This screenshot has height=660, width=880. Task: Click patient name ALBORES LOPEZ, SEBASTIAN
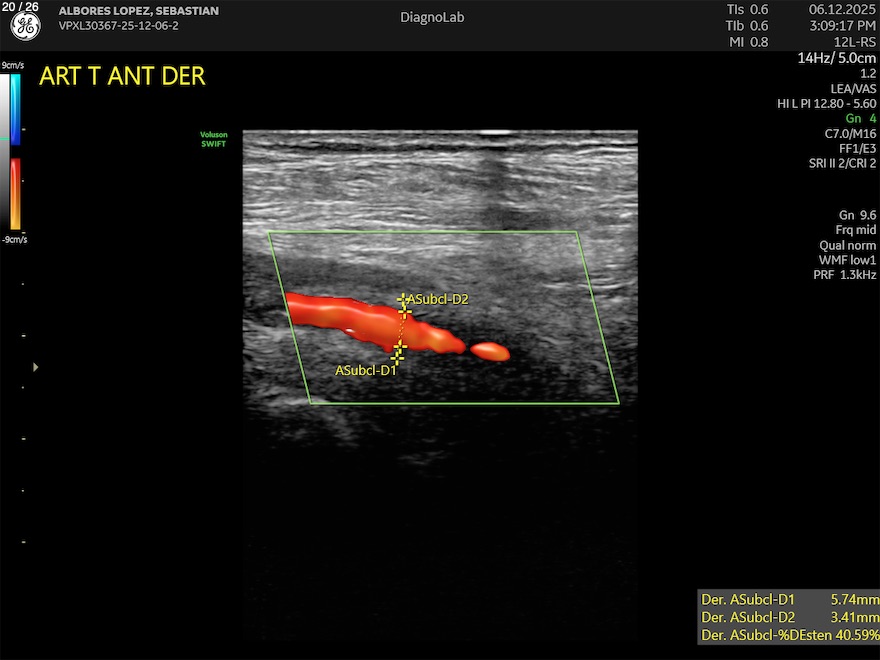138,11
